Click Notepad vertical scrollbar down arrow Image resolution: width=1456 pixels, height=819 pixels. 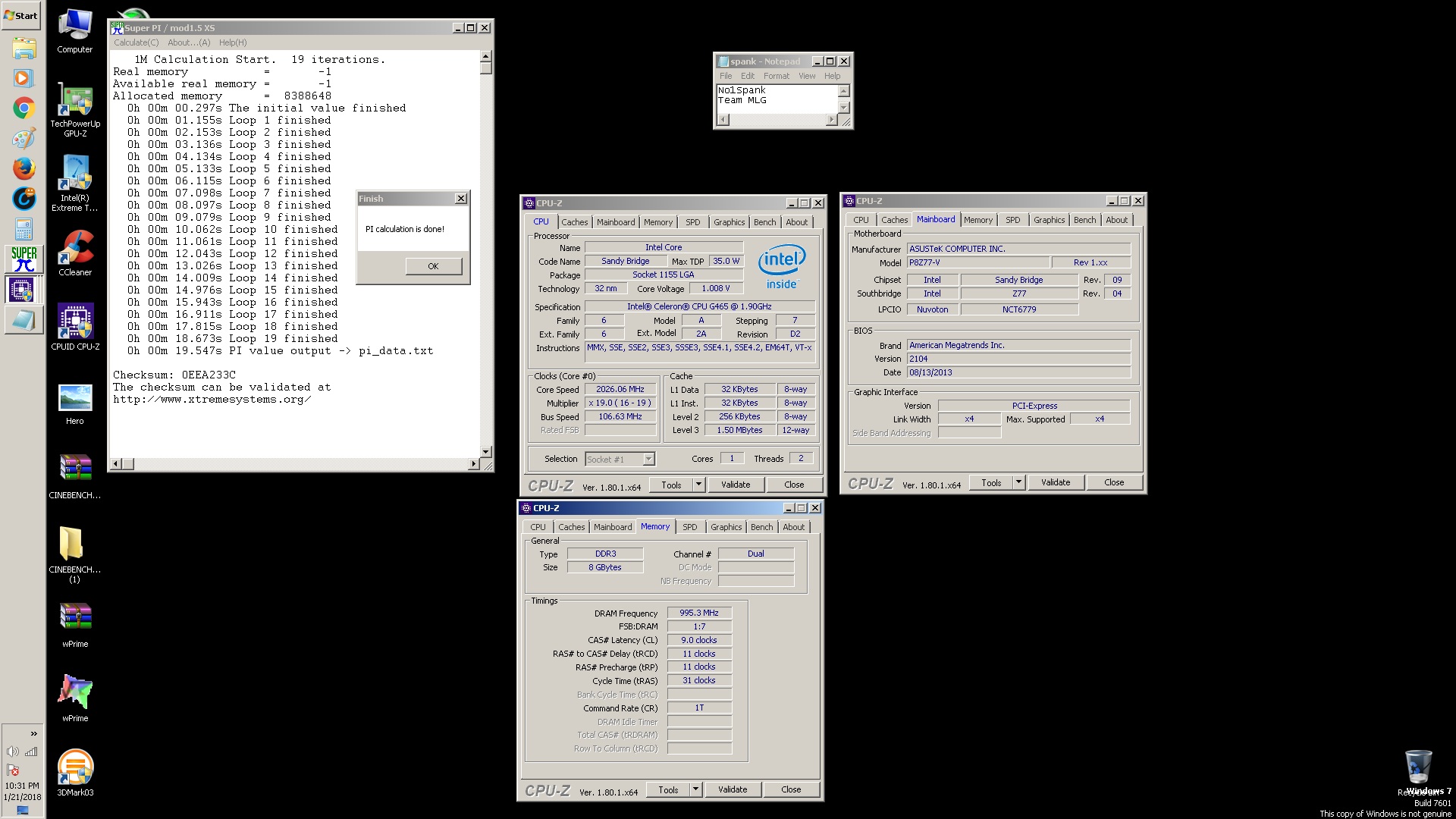coord(844,108)
